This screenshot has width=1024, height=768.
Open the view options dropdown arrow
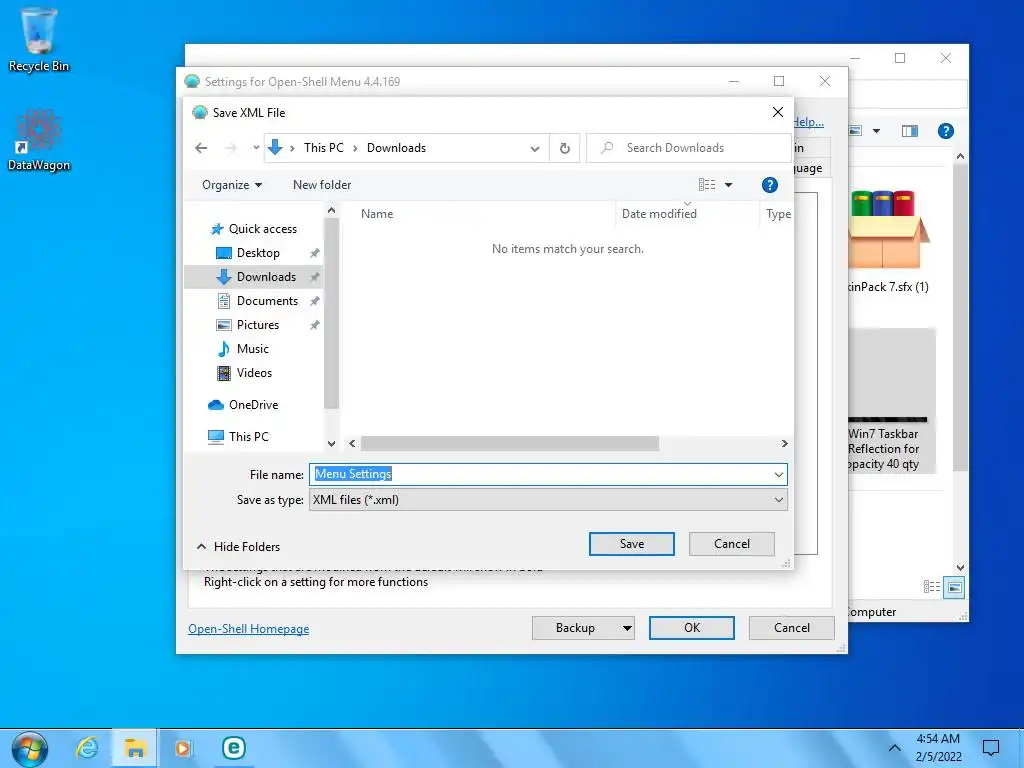click(x=729, y=185)
